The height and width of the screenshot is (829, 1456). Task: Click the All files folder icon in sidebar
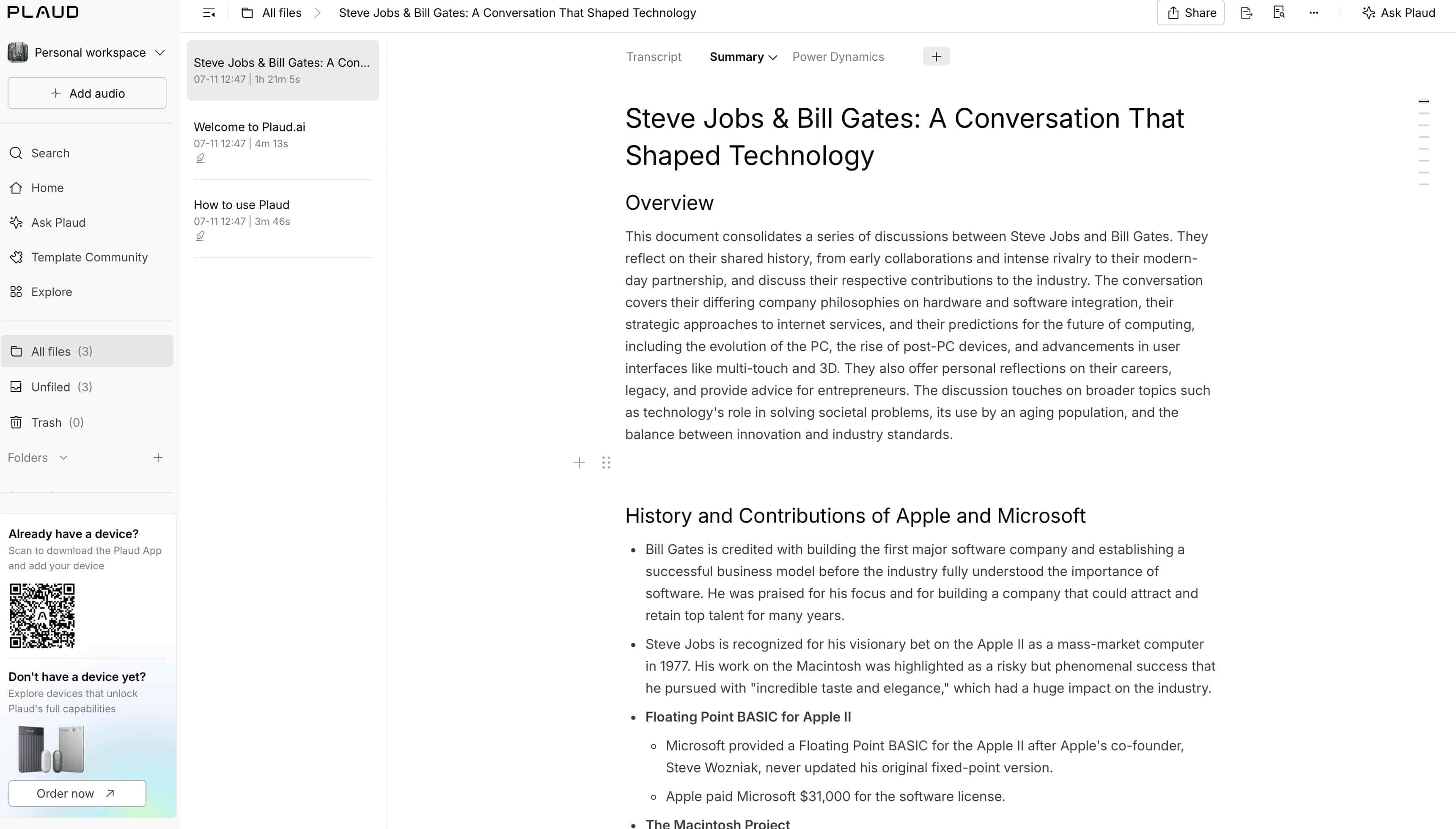[x=16, y=351]
